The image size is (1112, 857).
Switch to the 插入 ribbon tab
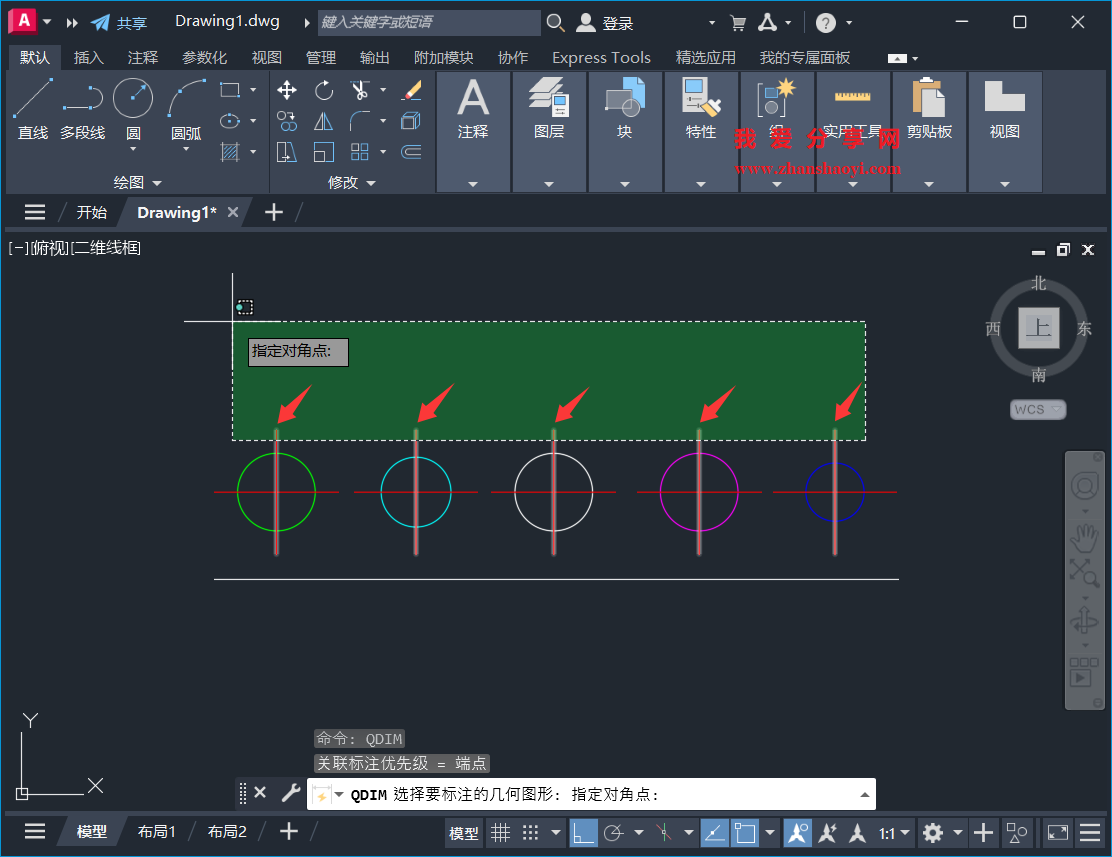(89, 57)
